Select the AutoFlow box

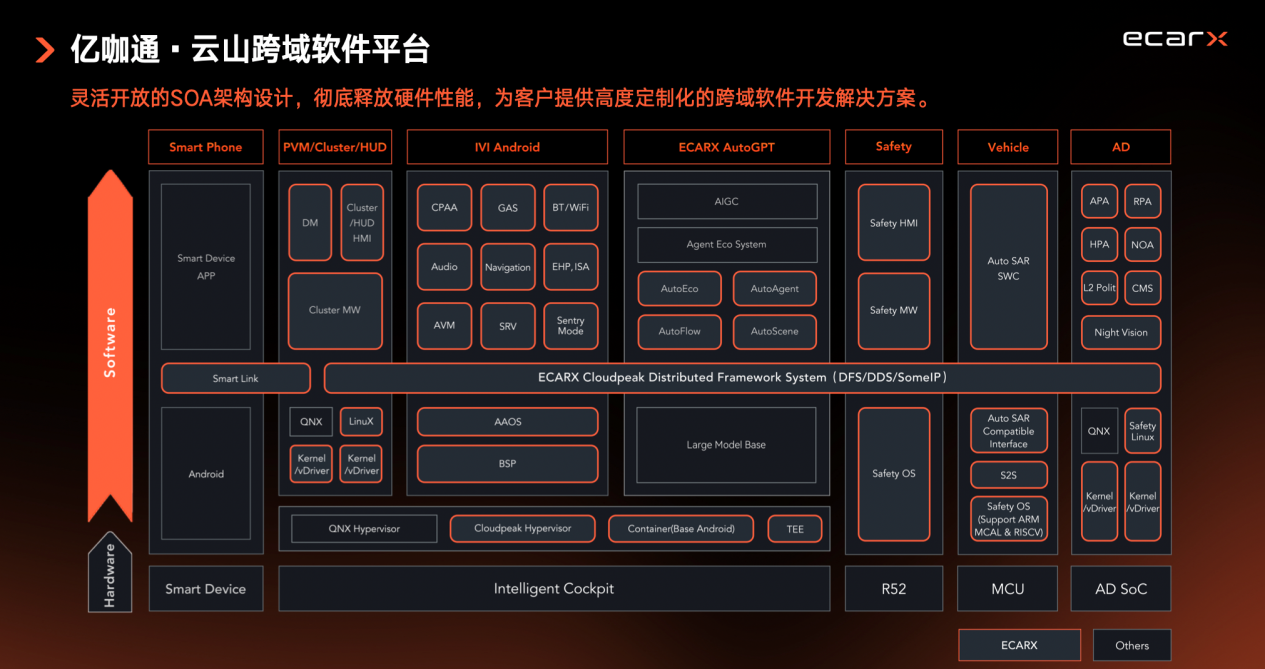pos(680,332)
